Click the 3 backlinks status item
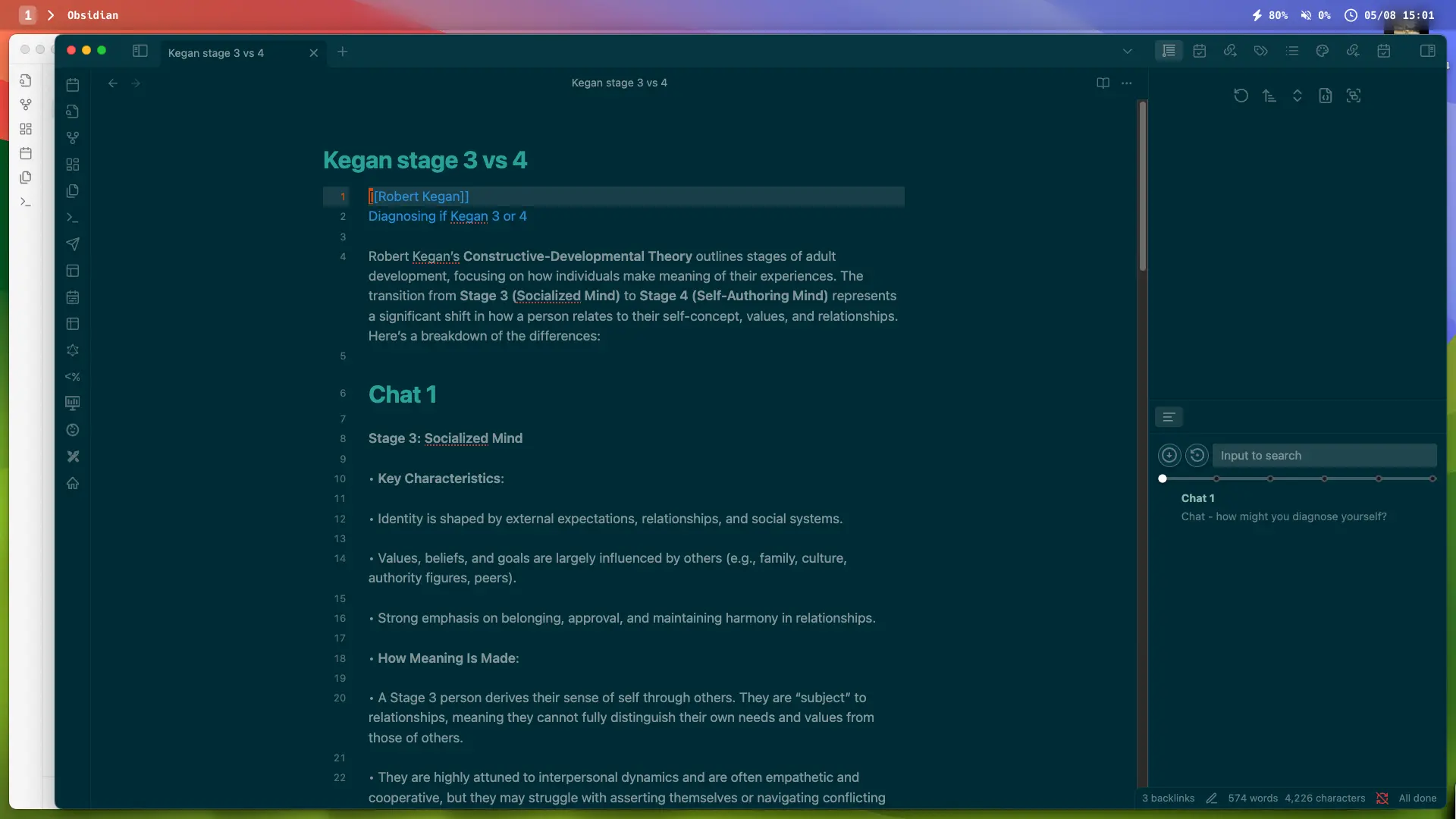Viewport: 1456px width, 819px height. pyautogui.click(x=1168, y=798)
